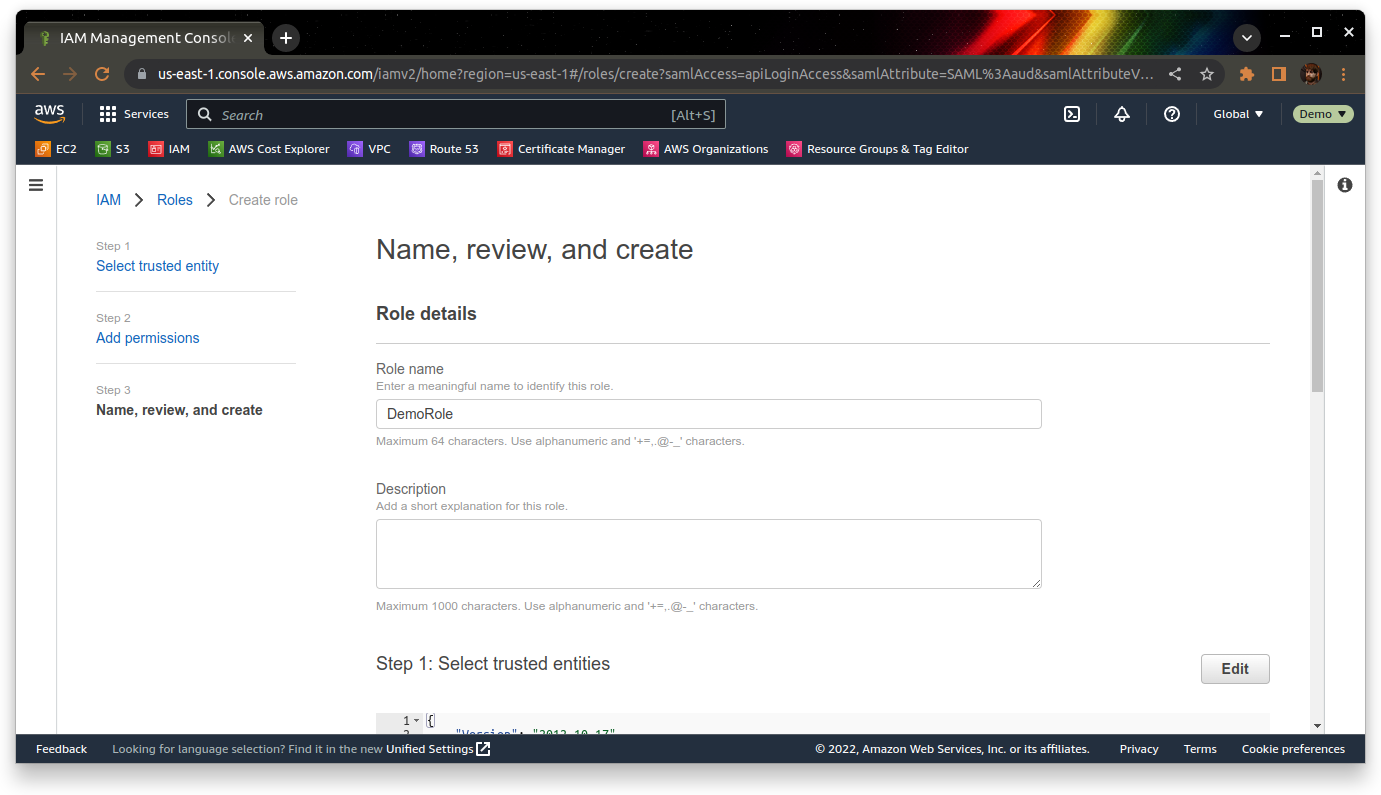Open Unified Settings link

[438, 749]
